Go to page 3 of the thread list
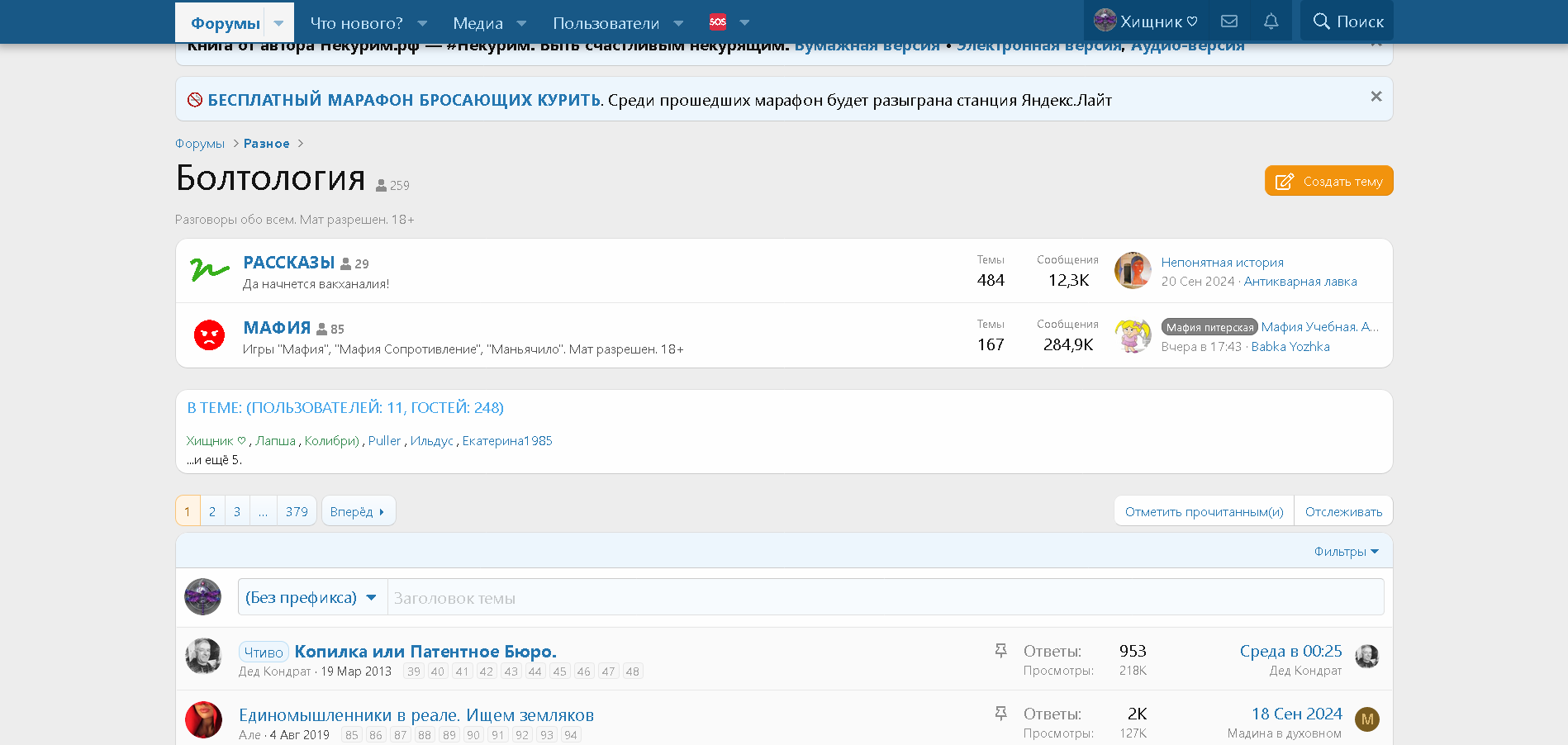Image resolution: width=1568 pixels, height=745 pixels. 237,511
